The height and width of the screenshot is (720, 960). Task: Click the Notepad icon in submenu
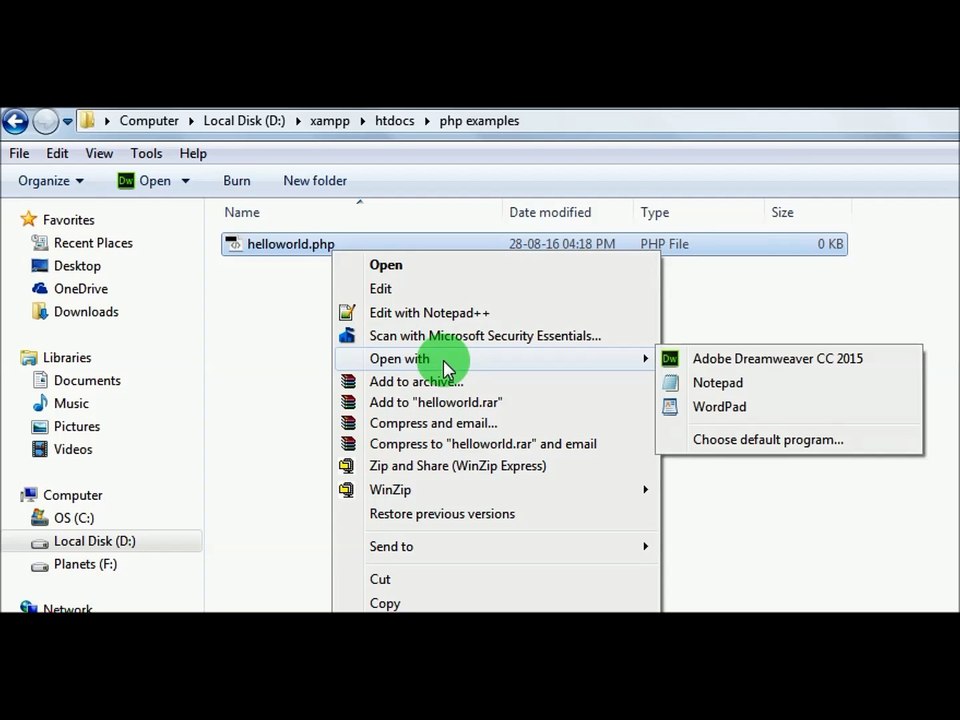(670, 383)
